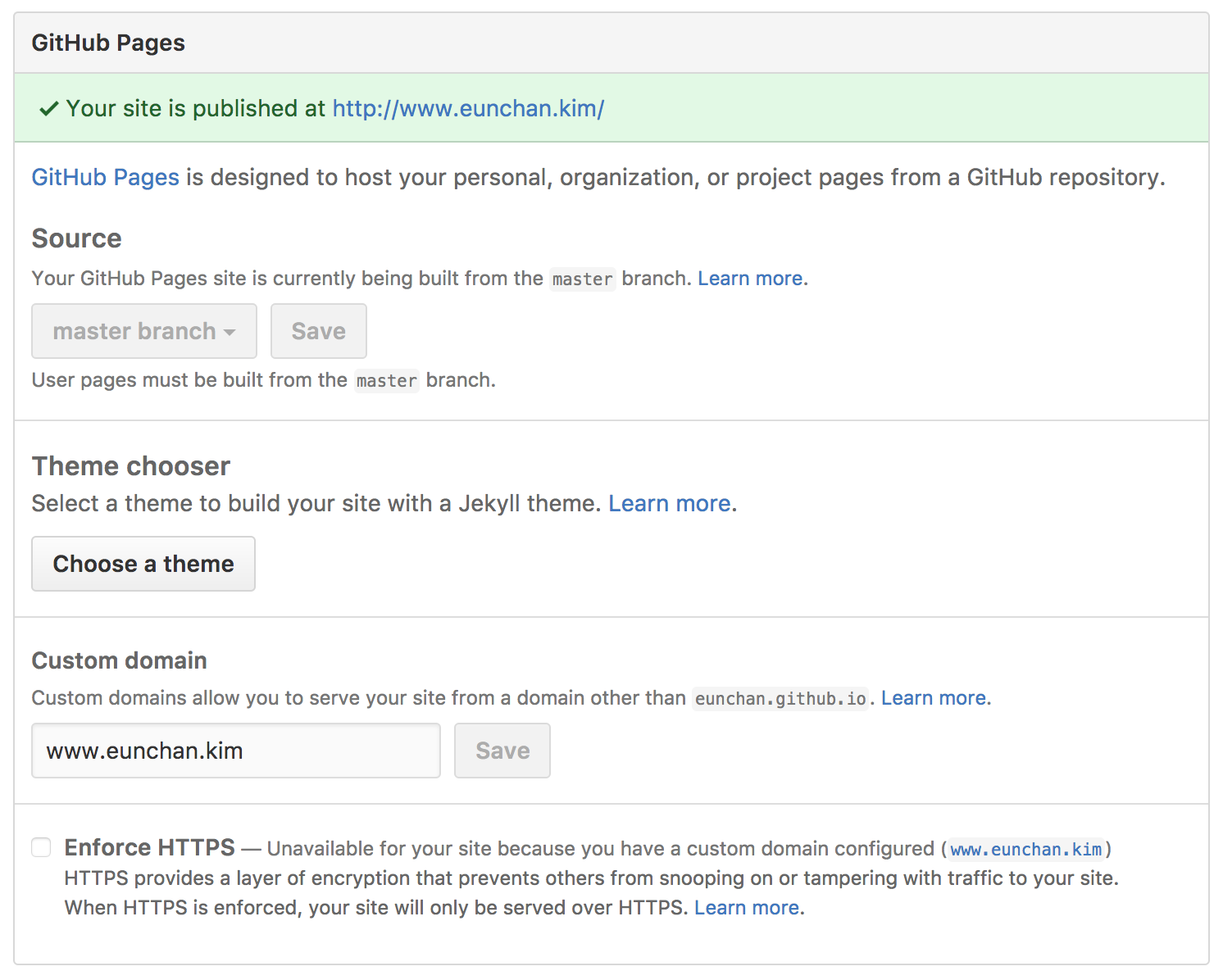
Task: Open Learn more link about Jekyll themes
Action: coord(670,503)
